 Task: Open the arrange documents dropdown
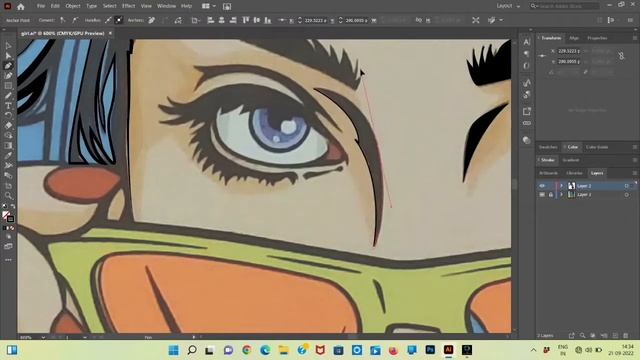209,6
